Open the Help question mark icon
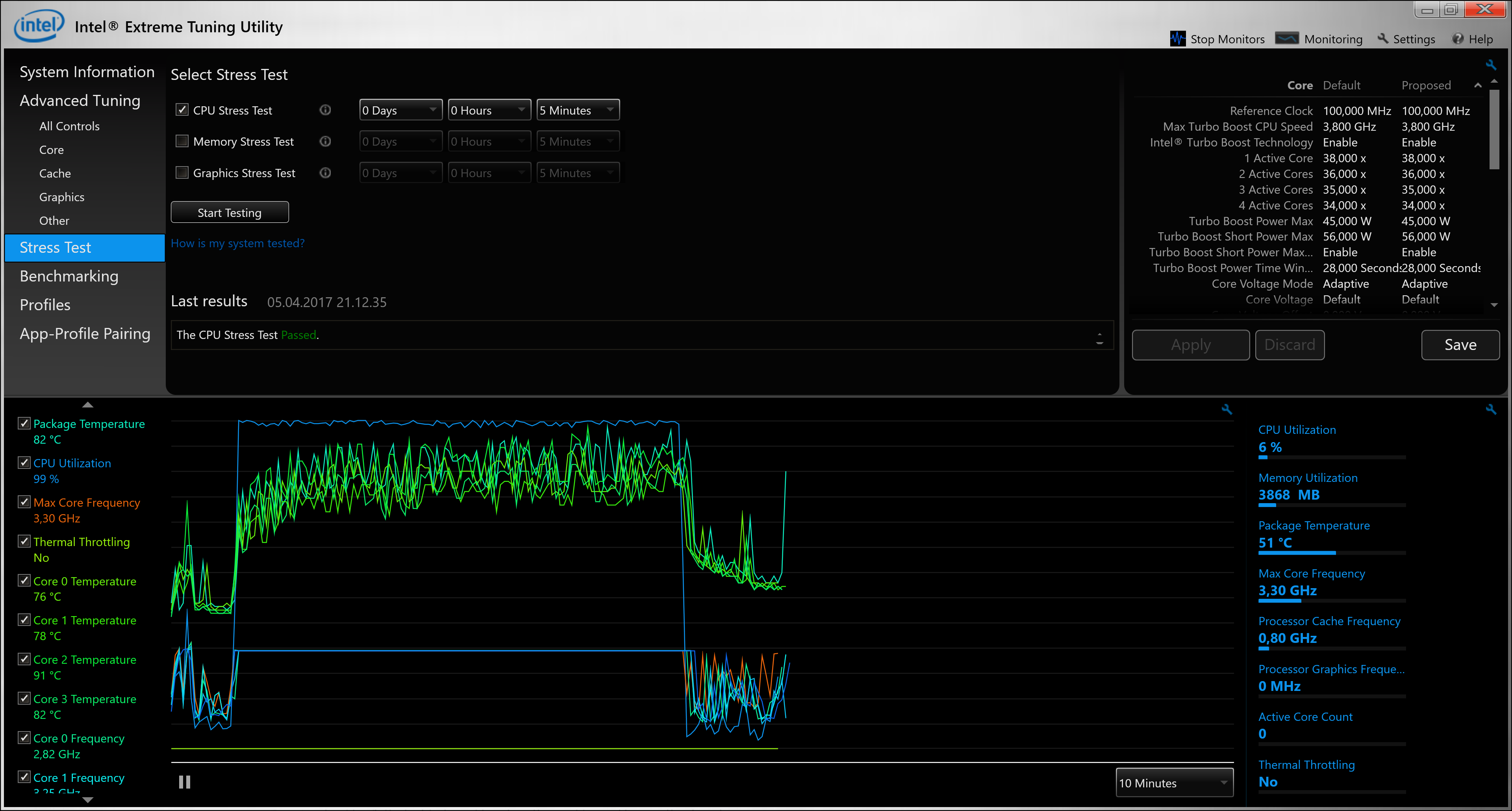The width and height of the screenshot is (1512, 811). pyautogui.click(x=1458, y=39)
